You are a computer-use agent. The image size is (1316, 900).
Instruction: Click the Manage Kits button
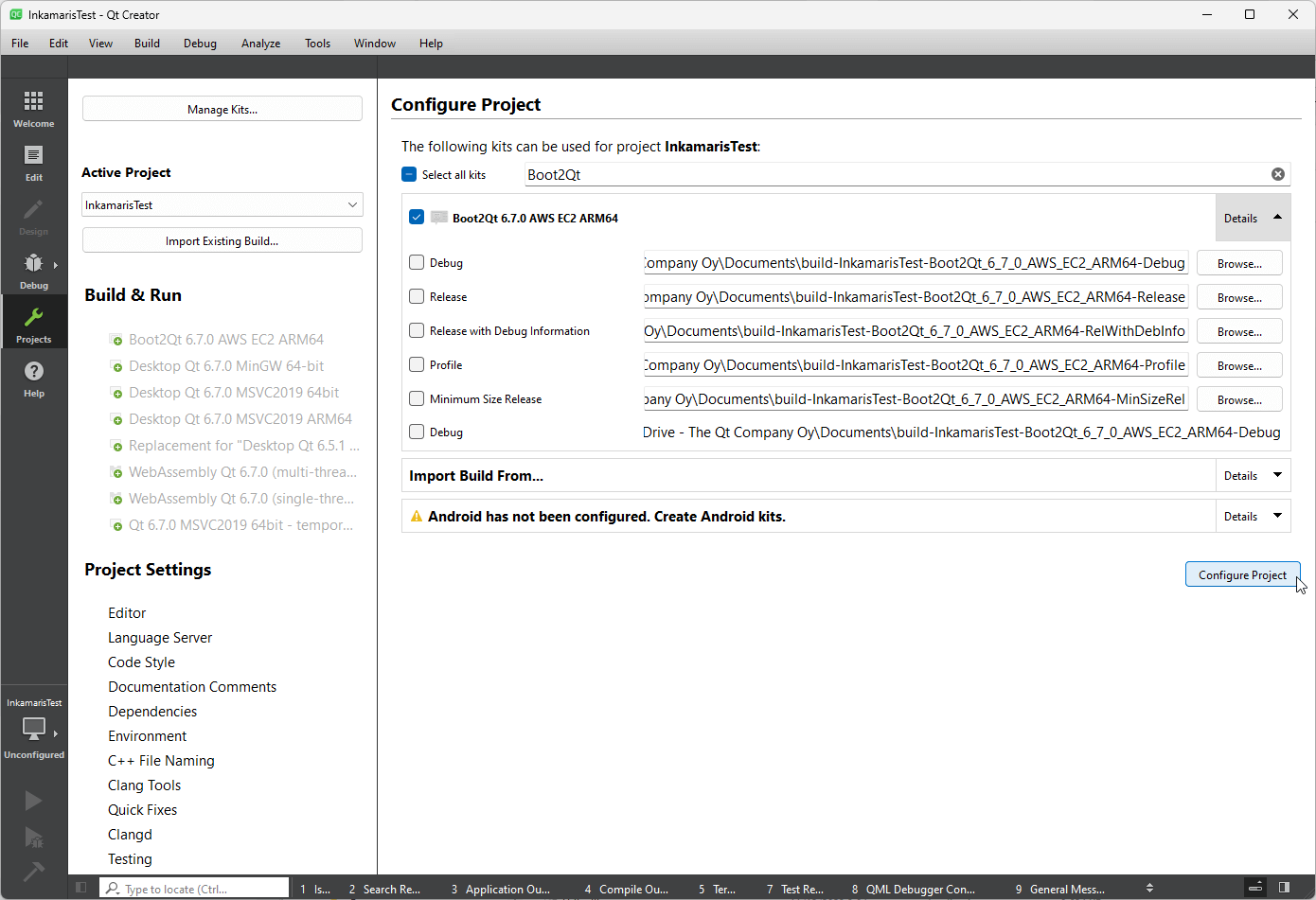[222, 109]
